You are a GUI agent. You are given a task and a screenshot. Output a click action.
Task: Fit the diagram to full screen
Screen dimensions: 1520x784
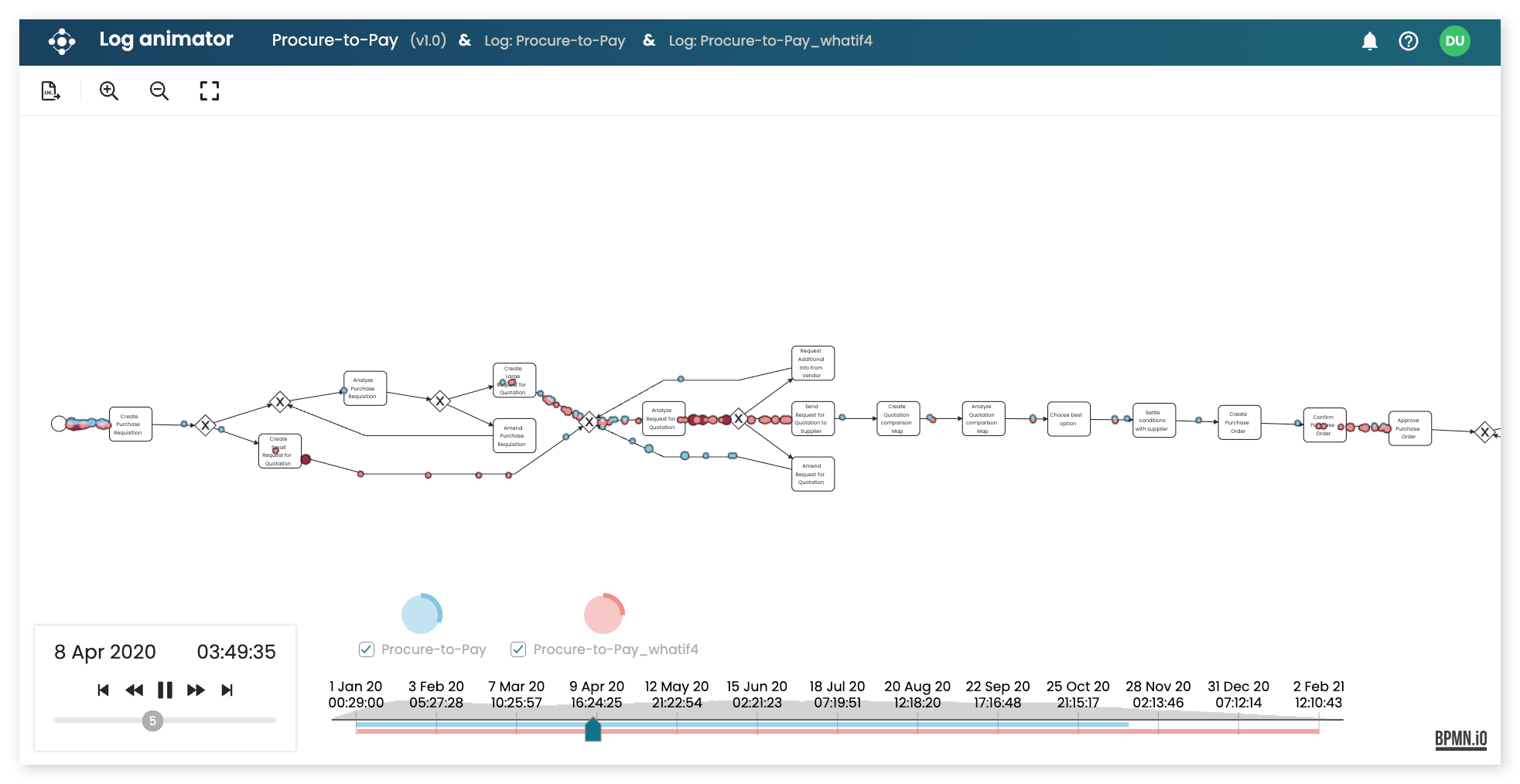click(x=208, y=90)
